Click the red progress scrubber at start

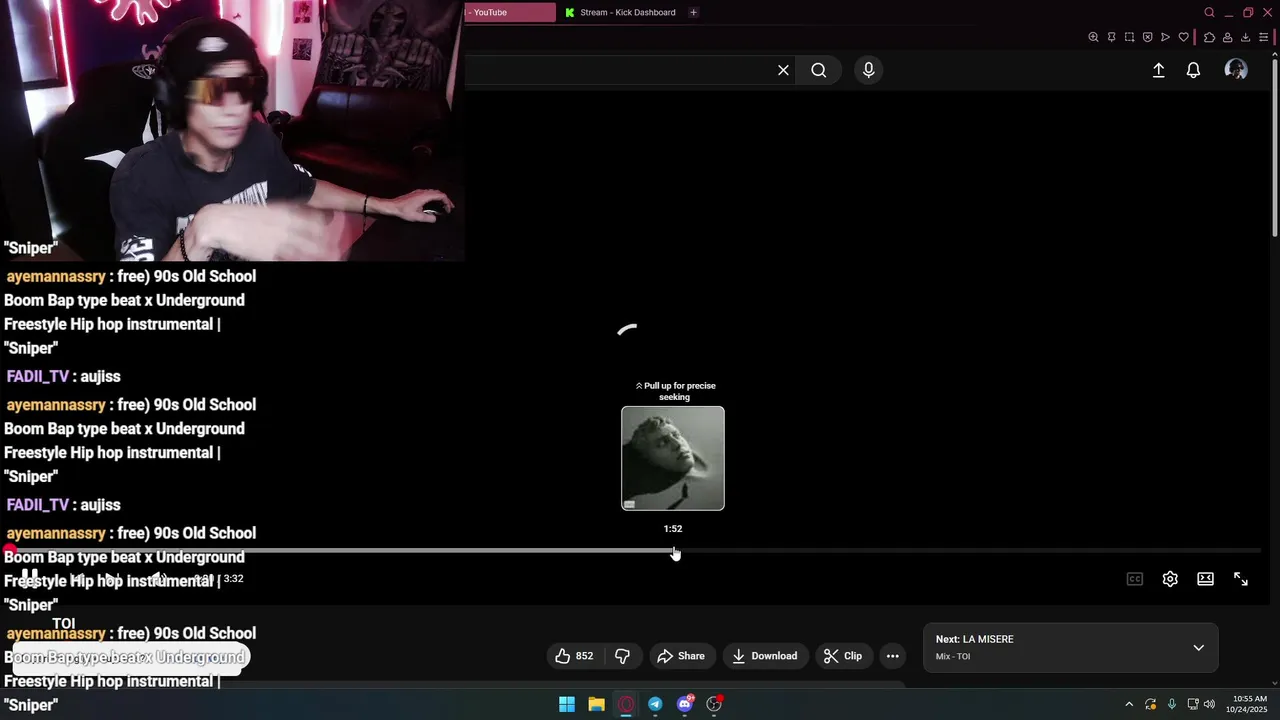[x=10, y=550]
